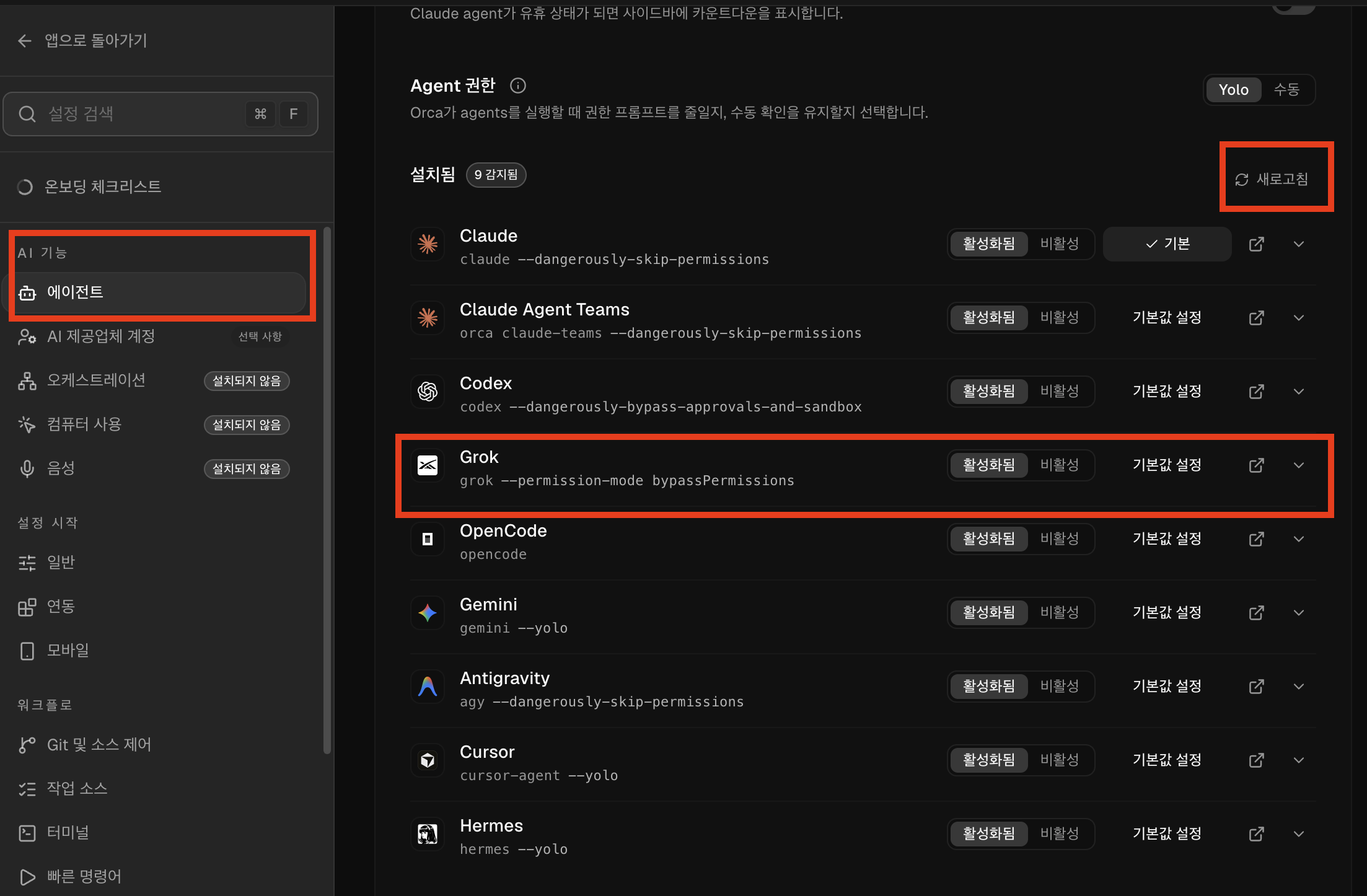Open the Claude agent external link icon
This screenshot has height=896, width=1367.
(x=1256, y=244)
